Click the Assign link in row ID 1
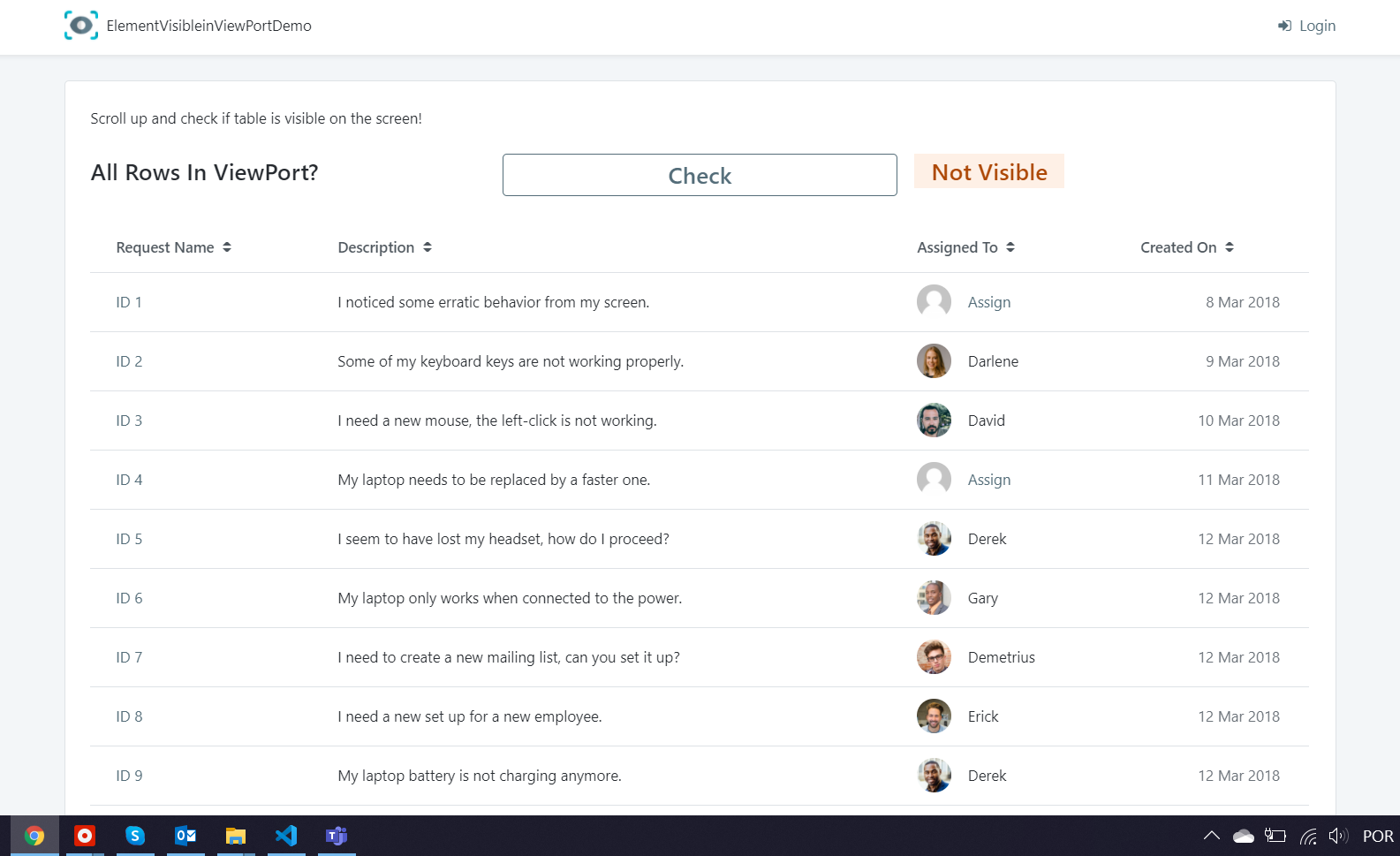The height and width of the screenshot is (856, 1400). click(x=989, y=302)
